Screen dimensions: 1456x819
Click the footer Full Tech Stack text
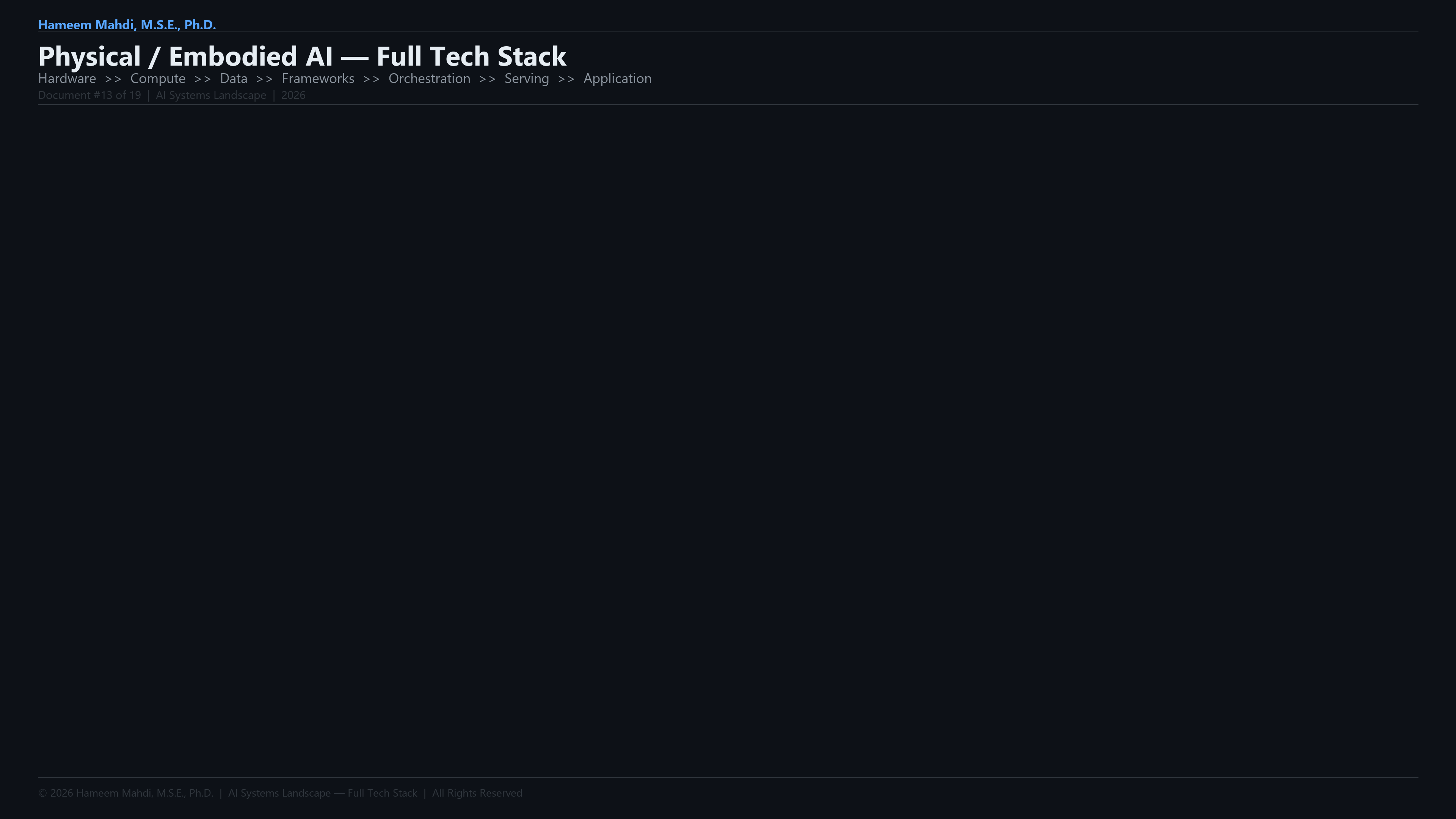[x=382, y=793]
